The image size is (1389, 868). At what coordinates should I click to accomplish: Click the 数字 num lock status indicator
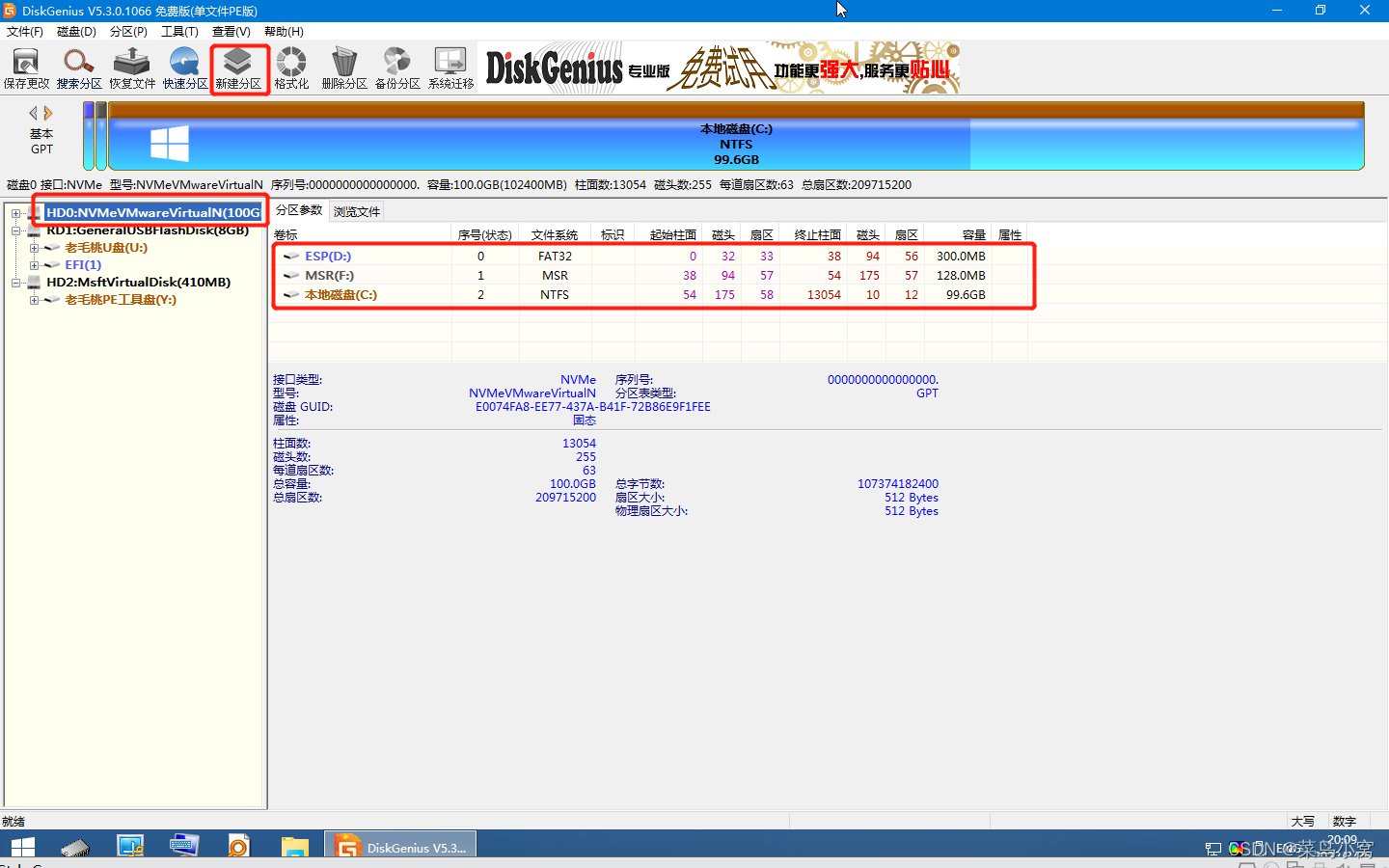1345,822
